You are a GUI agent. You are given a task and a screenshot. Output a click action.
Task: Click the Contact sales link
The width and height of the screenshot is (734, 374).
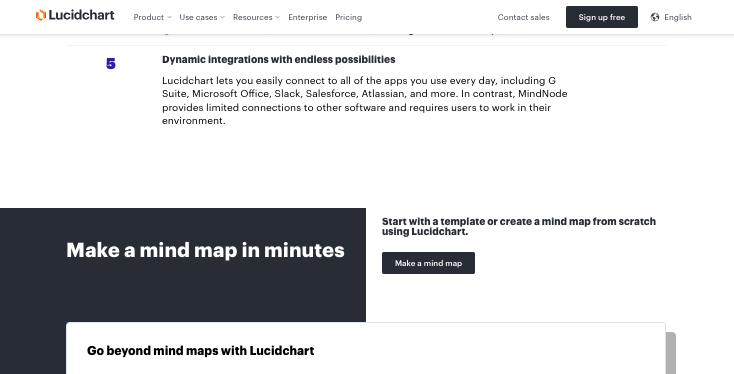(523, 17)
